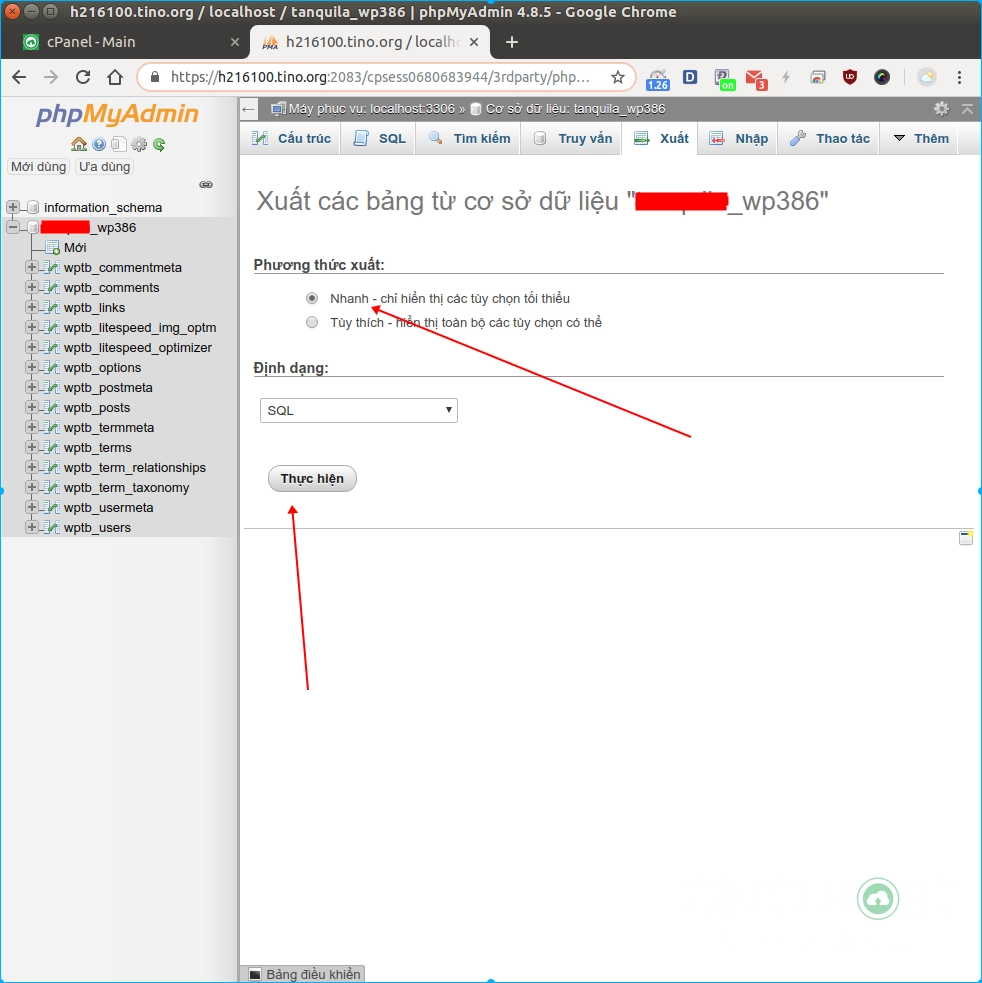Click the green reload navigation icon
982x983 pixels.
(159, 144)
